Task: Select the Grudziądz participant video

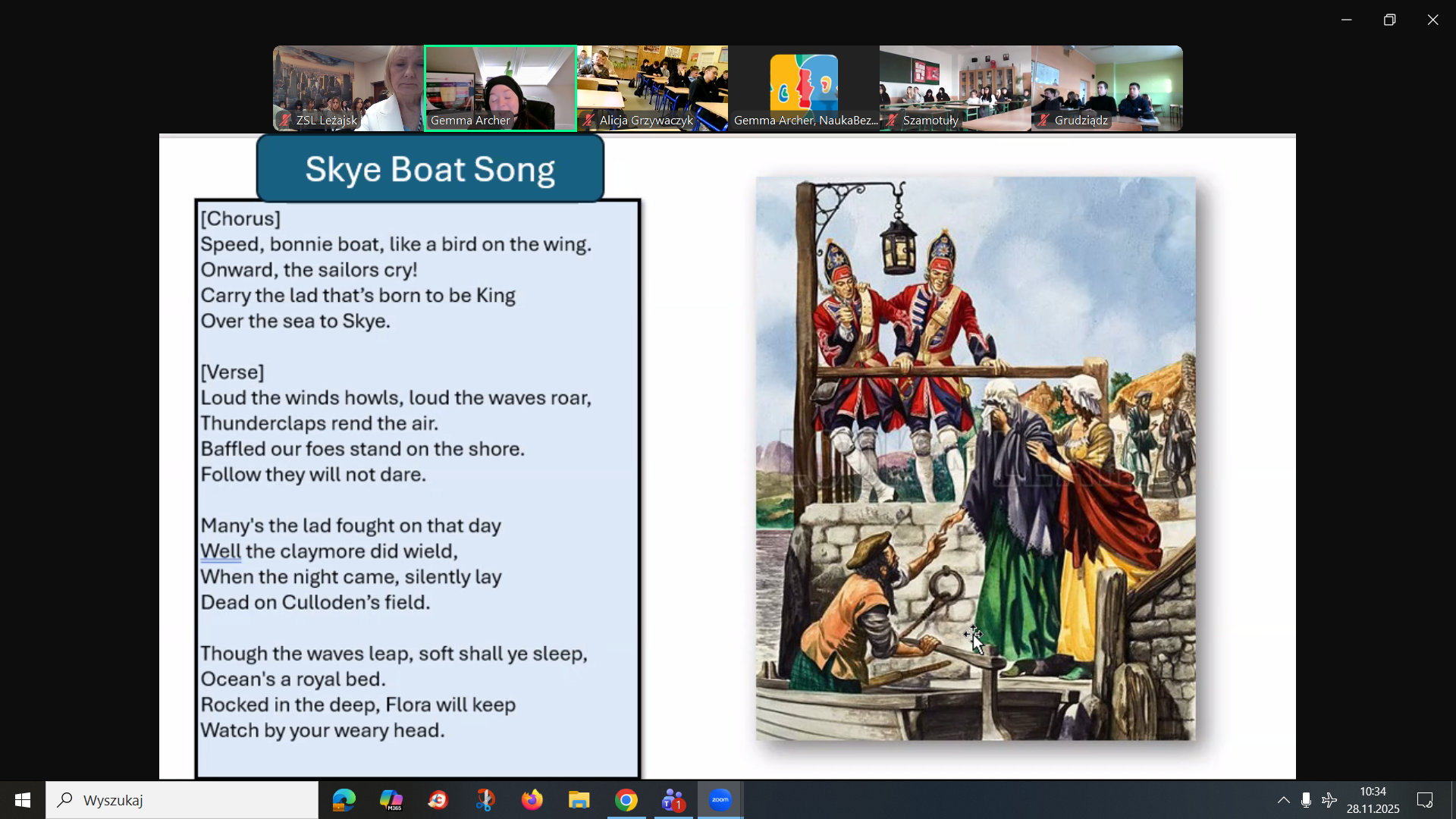Action: point(1106,88)
